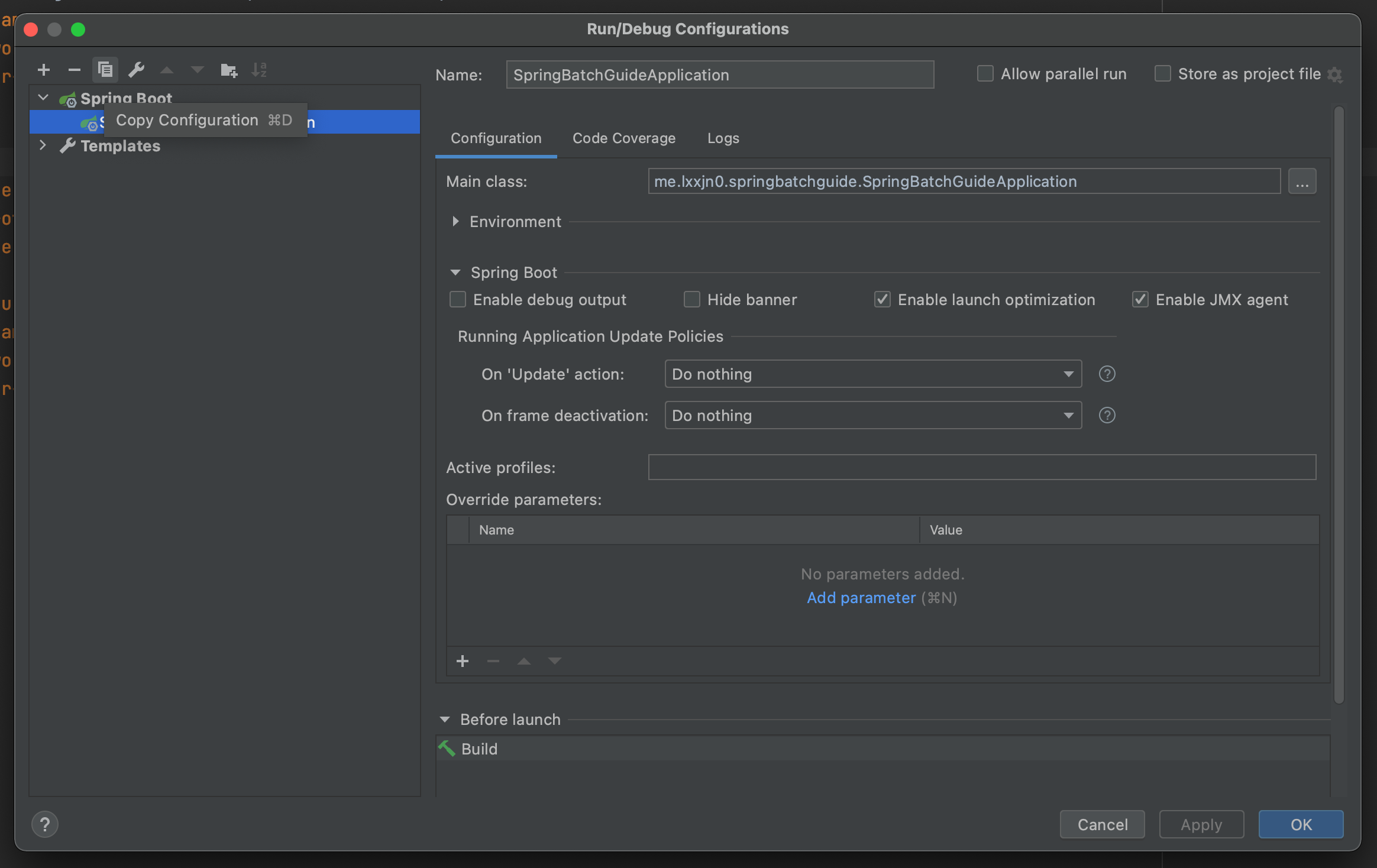
Task: Check Hide banner option
Action: tap(692, 300)
